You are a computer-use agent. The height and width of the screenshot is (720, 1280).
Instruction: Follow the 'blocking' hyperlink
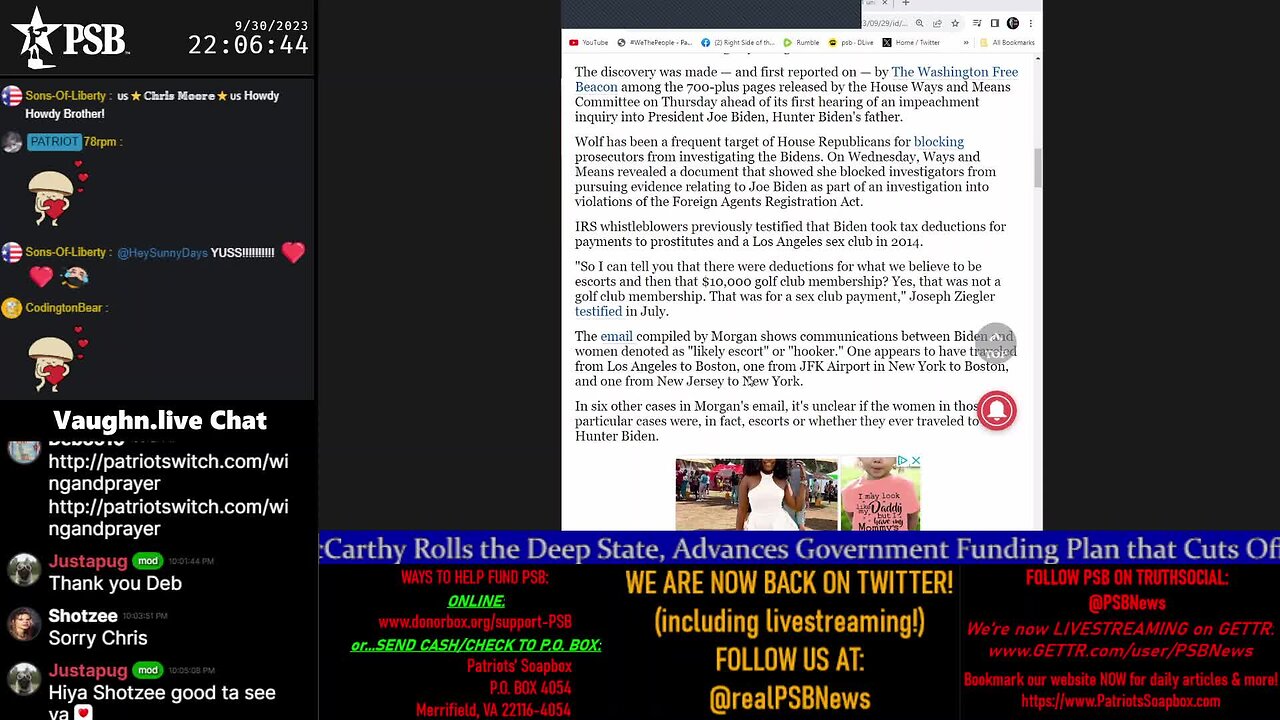coord(938,142)
